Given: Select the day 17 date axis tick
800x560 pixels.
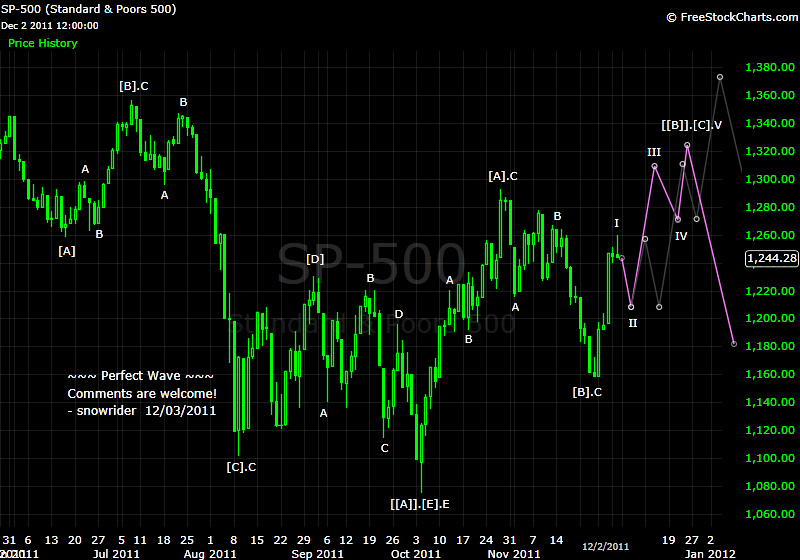Looking at the screenshot, I should (463, 540).
